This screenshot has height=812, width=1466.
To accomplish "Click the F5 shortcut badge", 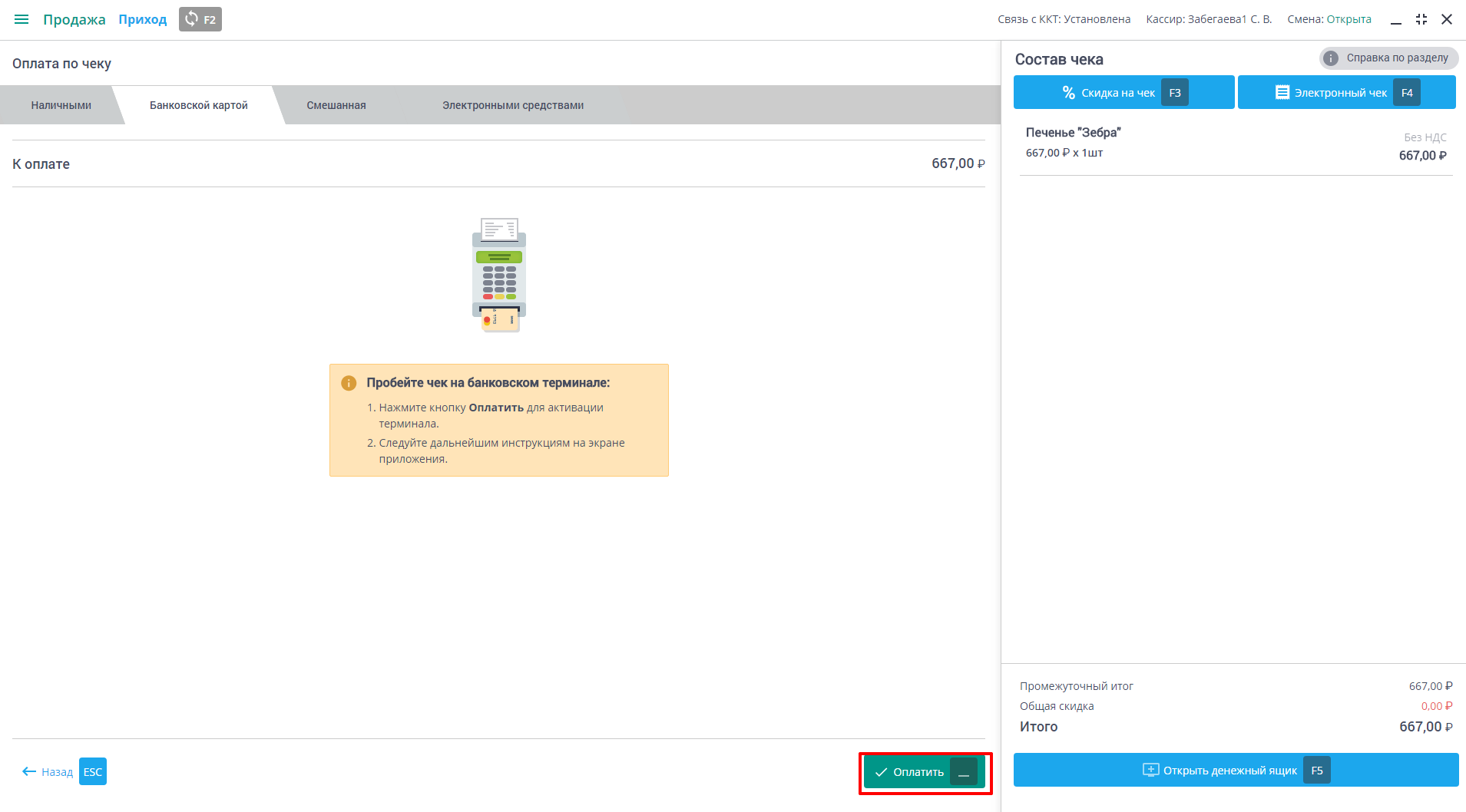I will 1317,770.
